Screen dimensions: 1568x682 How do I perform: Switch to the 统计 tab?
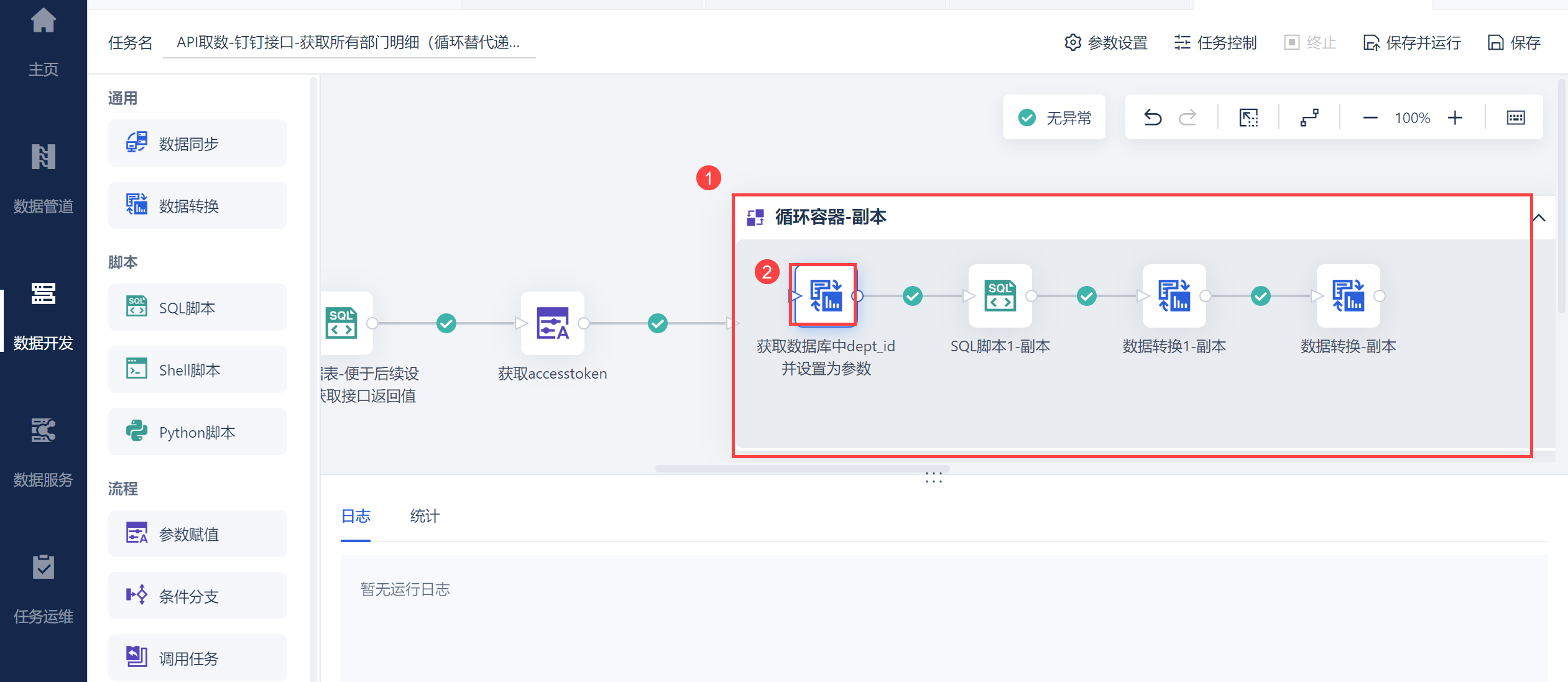click(x=425, y=516)
